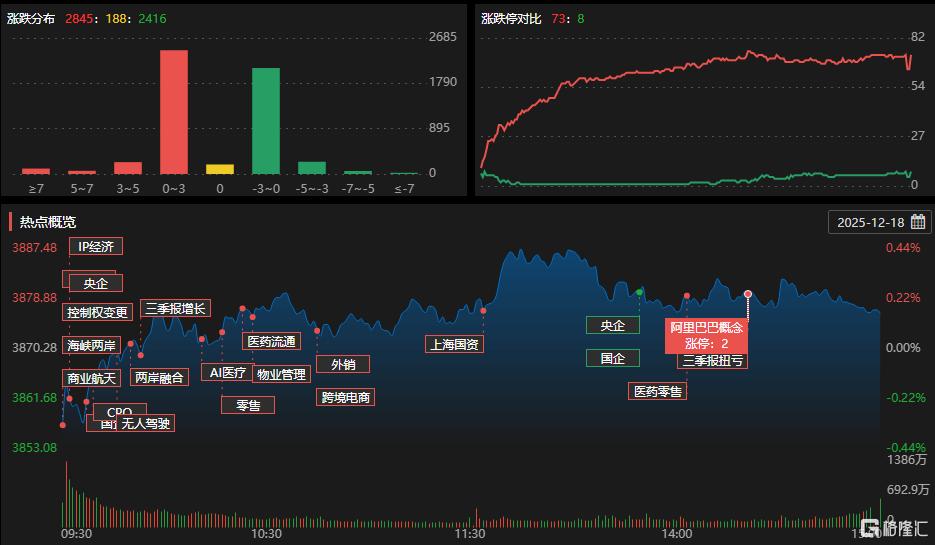This screenshot has height=545, width=935.
Task: Open the 商业航天 hotspot label
Action: click(x=91, y=378)
